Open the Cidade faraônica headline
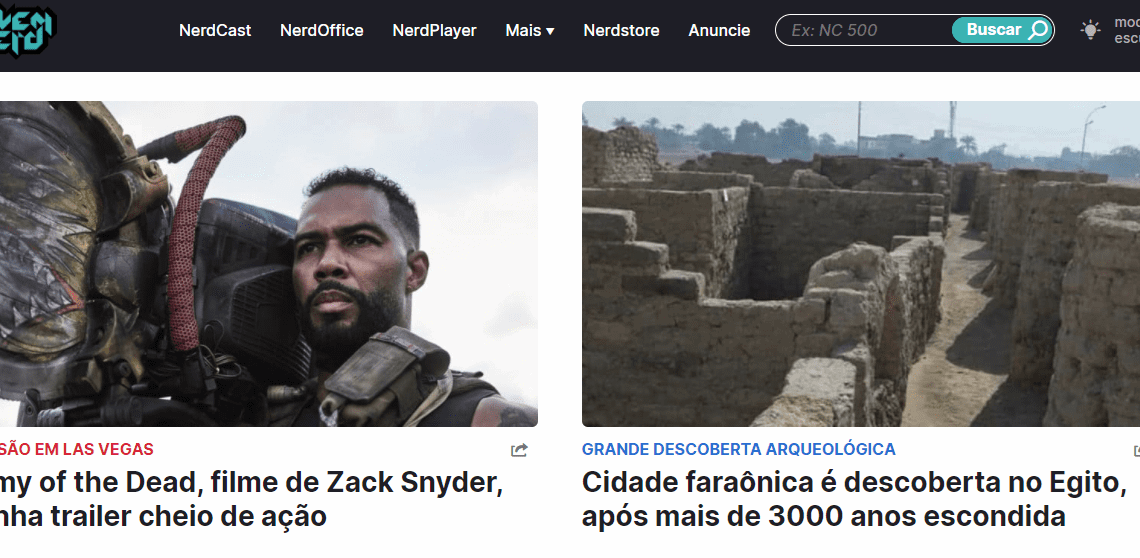 tap(854, 499)
